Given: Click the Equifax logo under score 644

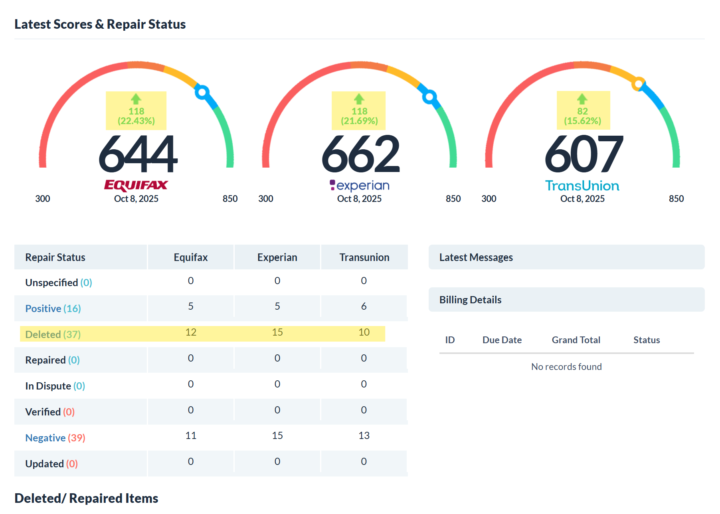Looking at the screenshot, I should coord(136,185).
